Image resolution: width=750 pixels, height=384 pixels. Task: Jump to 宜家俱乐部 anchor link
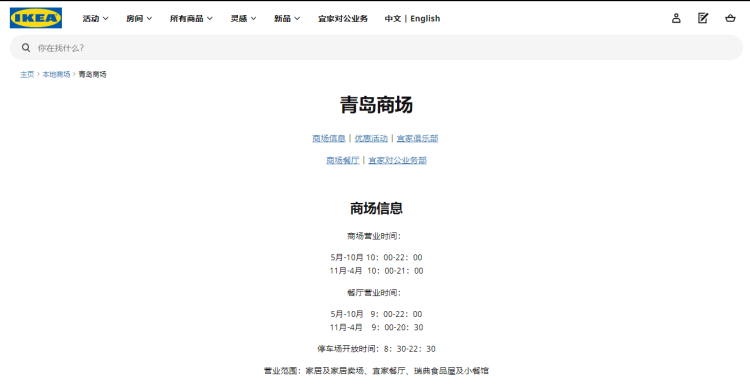pyautogui.click(x=417, y=138)
